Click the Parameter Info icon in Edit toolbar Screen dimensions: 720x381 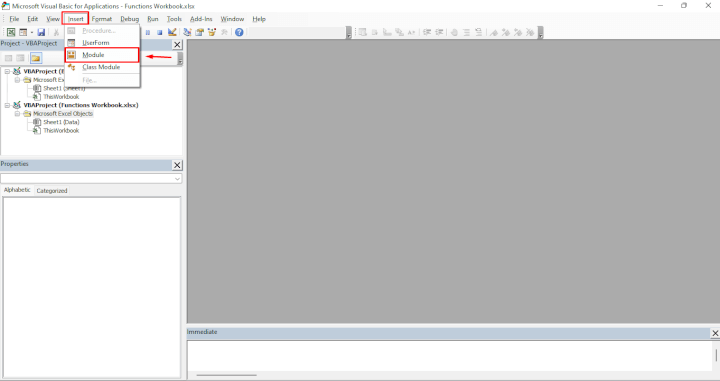point(399,32)
